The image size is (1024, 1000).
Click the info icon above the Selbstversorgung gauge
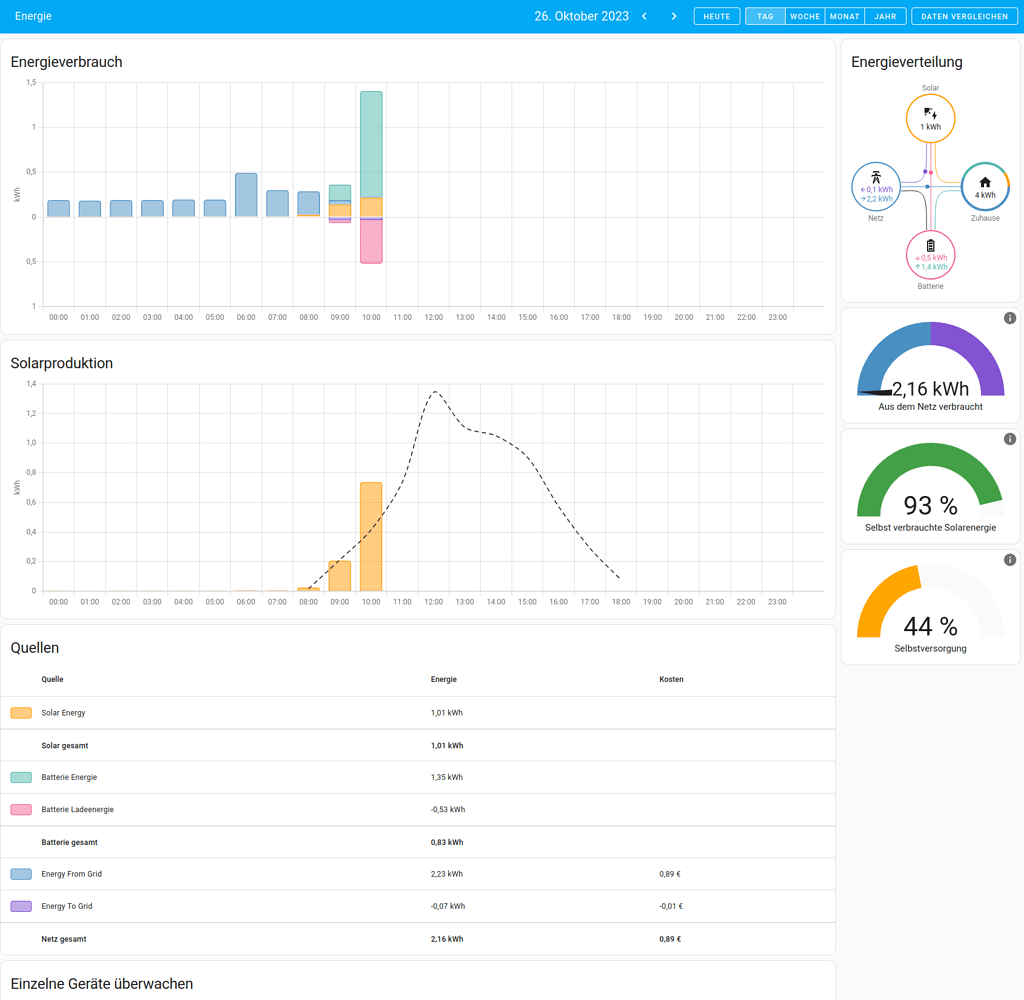point(1009,558)
